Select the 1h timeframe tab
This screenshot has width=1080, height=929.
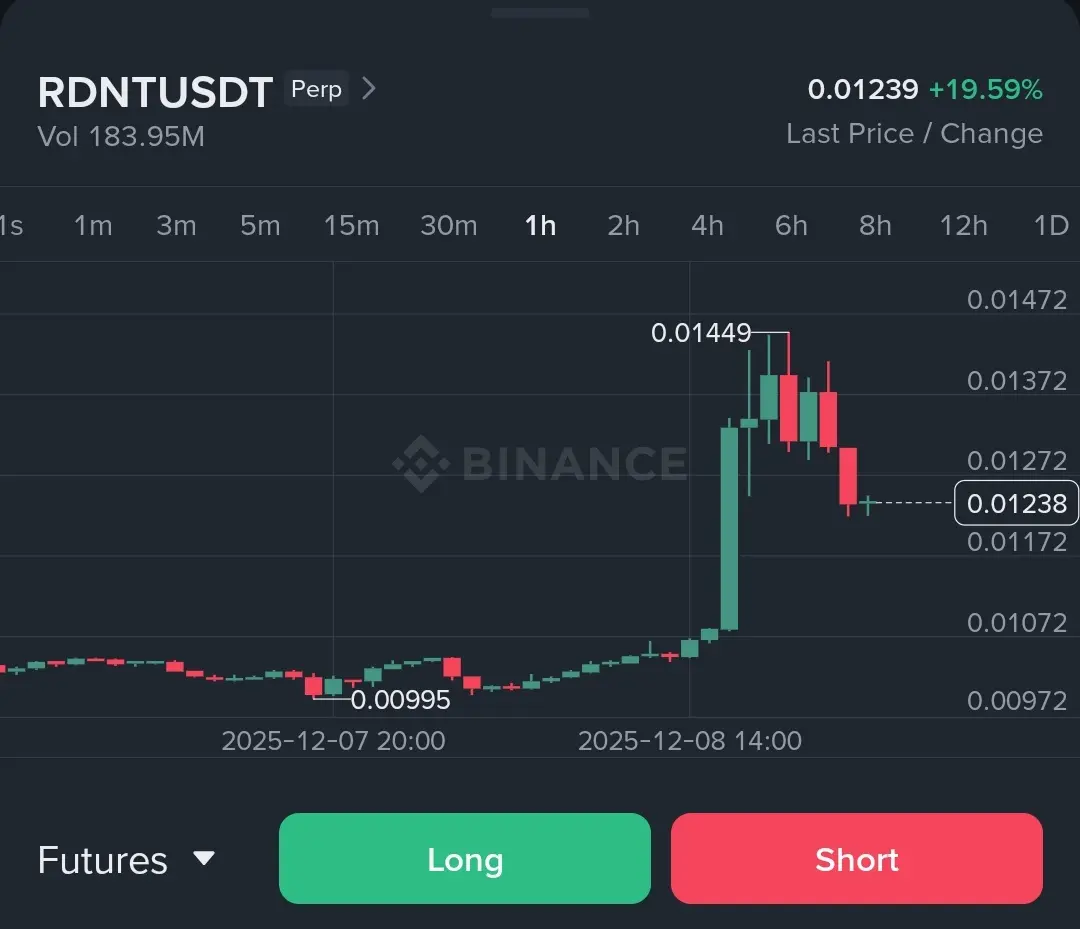[540, 225]
